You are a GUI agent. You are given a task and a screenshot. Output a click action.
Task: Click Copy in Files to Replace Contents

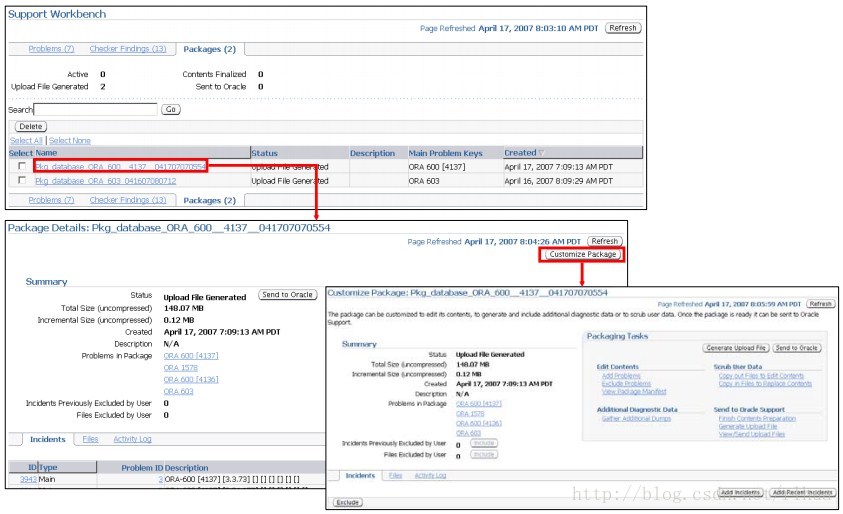pos(765,384)
